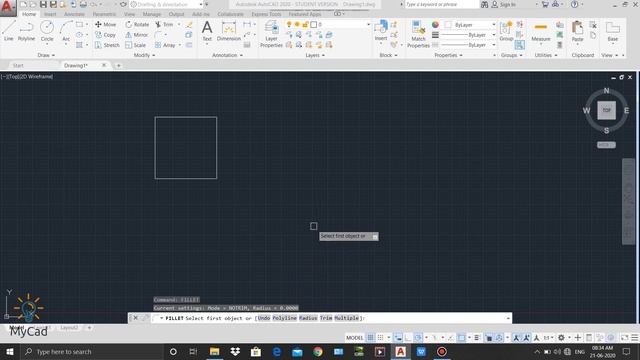Select the Text annotation tool
This screenshot has width=640, height=360.
[x=207, y=31]
